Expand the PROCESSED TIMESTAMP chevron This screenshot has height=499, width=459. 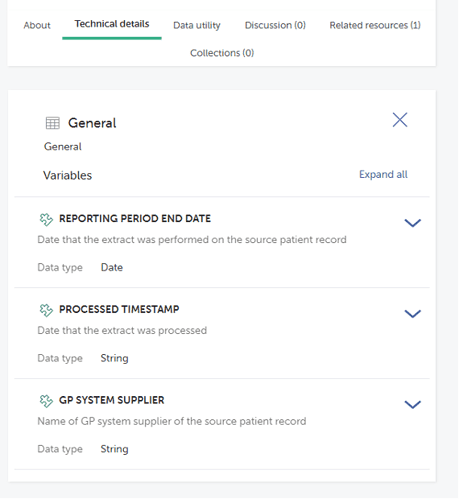pyautogui.click(x=413, y=313)
